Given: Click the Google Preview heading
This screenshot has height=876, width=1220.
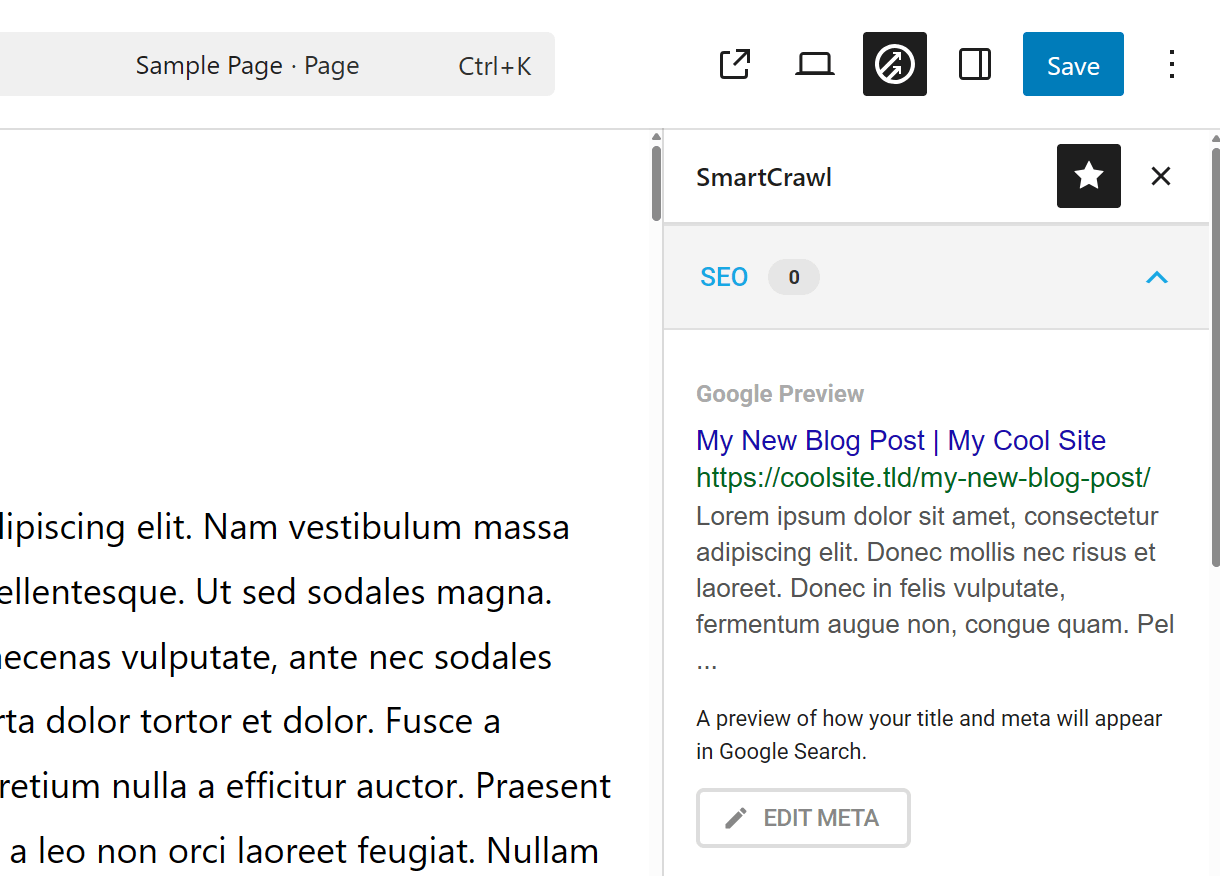Looking at the screenshot, I should (x=780, y=394).
